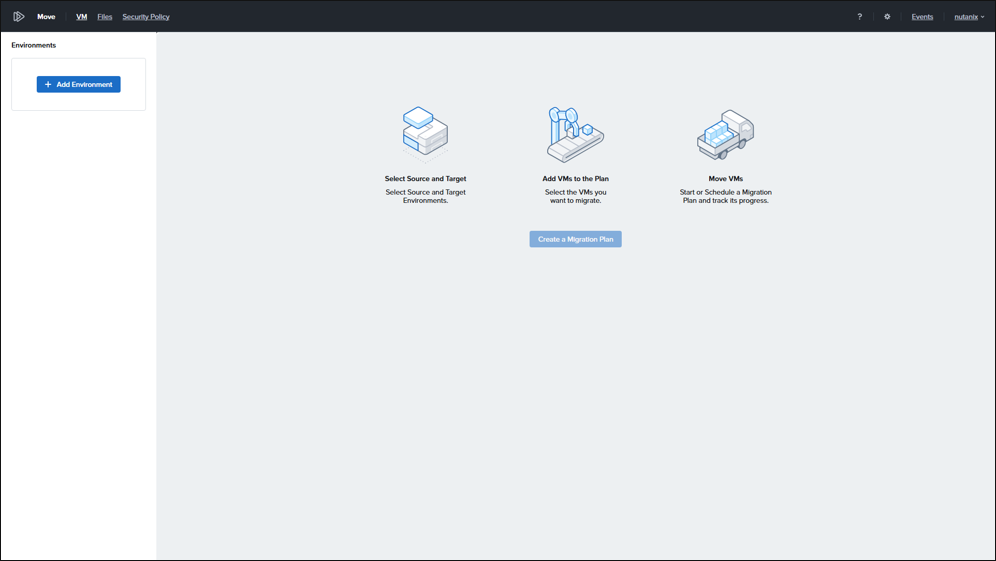Image resolution: width=996 pixels, height=561 pixels.
Task: Click the Move application logo icon
Action: point(18,17)
